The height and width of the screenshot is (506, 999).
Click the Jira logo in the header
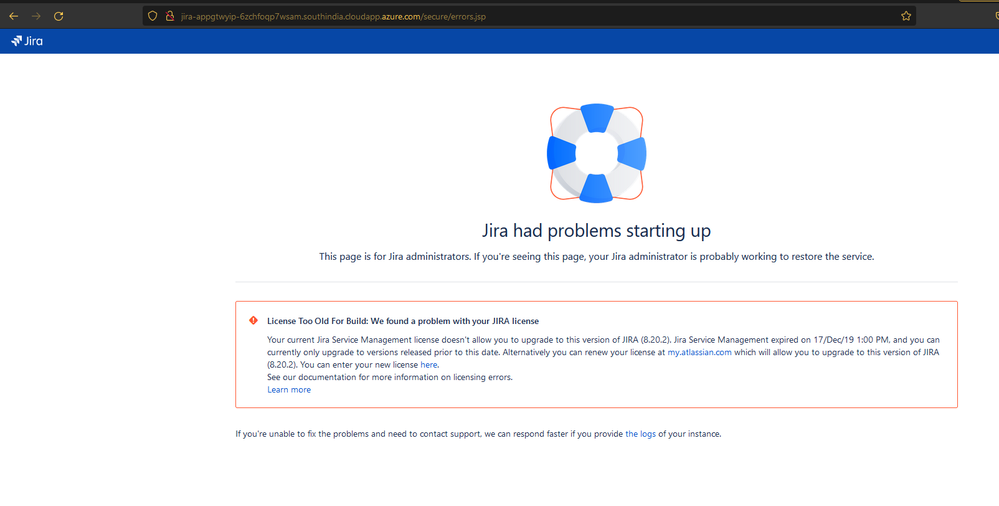pyautogui.click(x=27, y=41)
